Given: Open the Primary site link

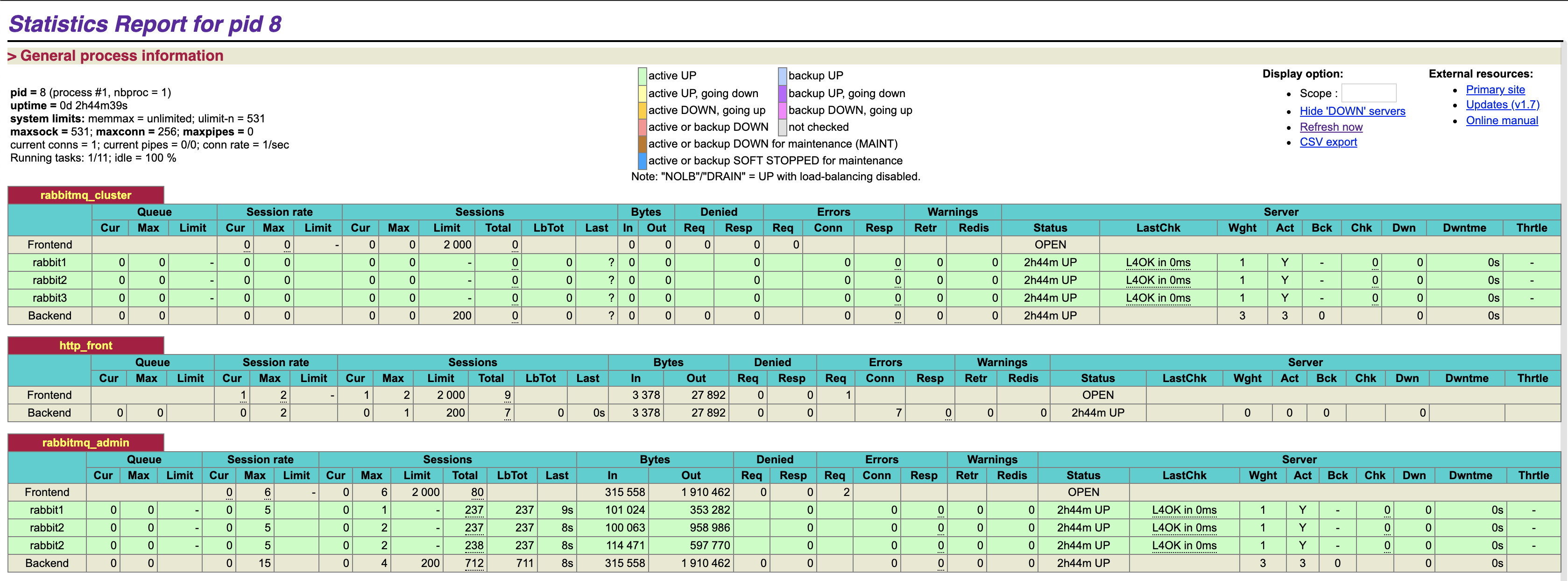Looking at the screenshot, I should (x=1495, y=90).
